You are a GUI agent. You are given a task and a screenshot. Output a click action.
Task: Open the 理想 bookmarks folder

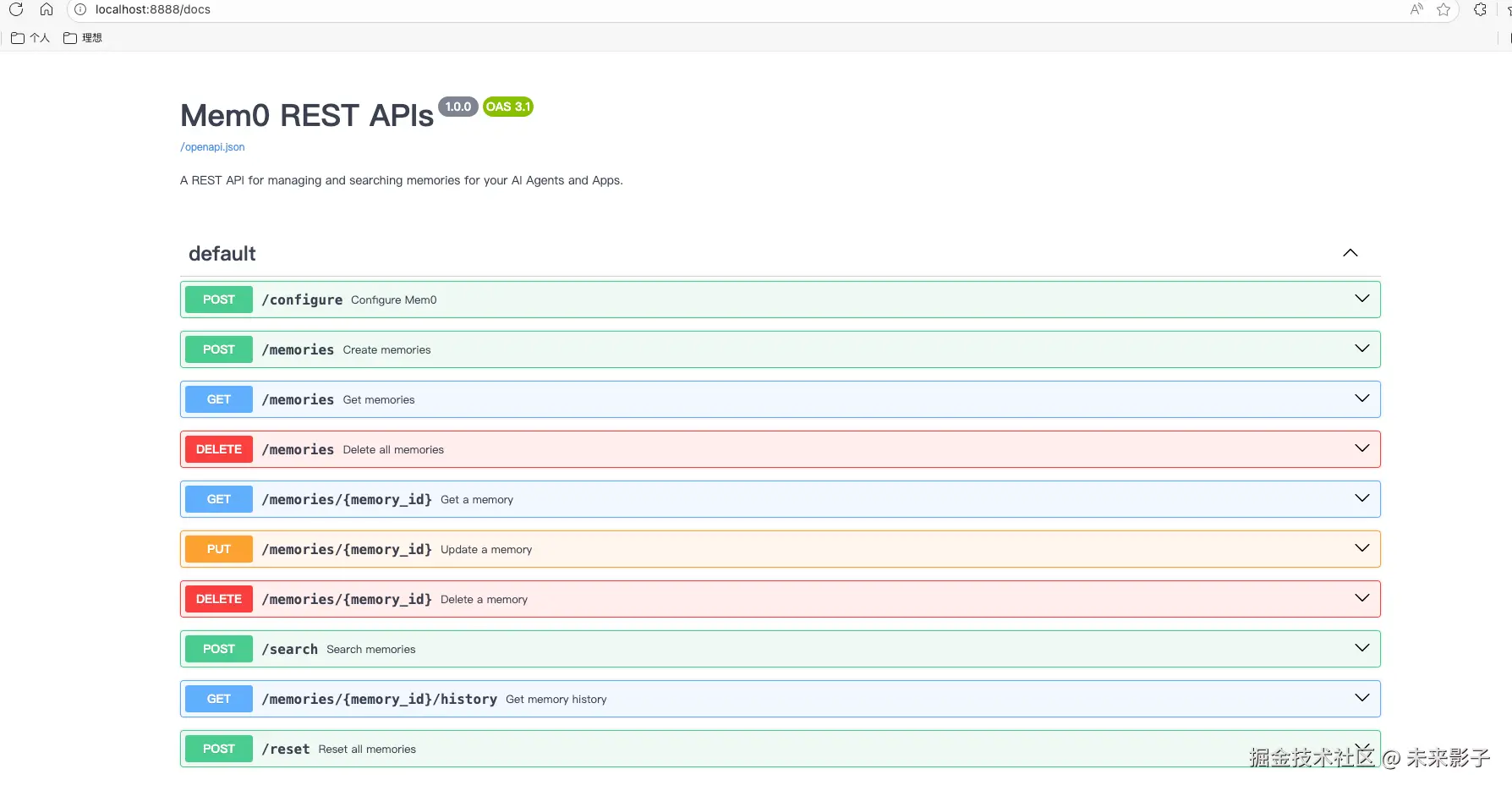[x=83, y=38]
